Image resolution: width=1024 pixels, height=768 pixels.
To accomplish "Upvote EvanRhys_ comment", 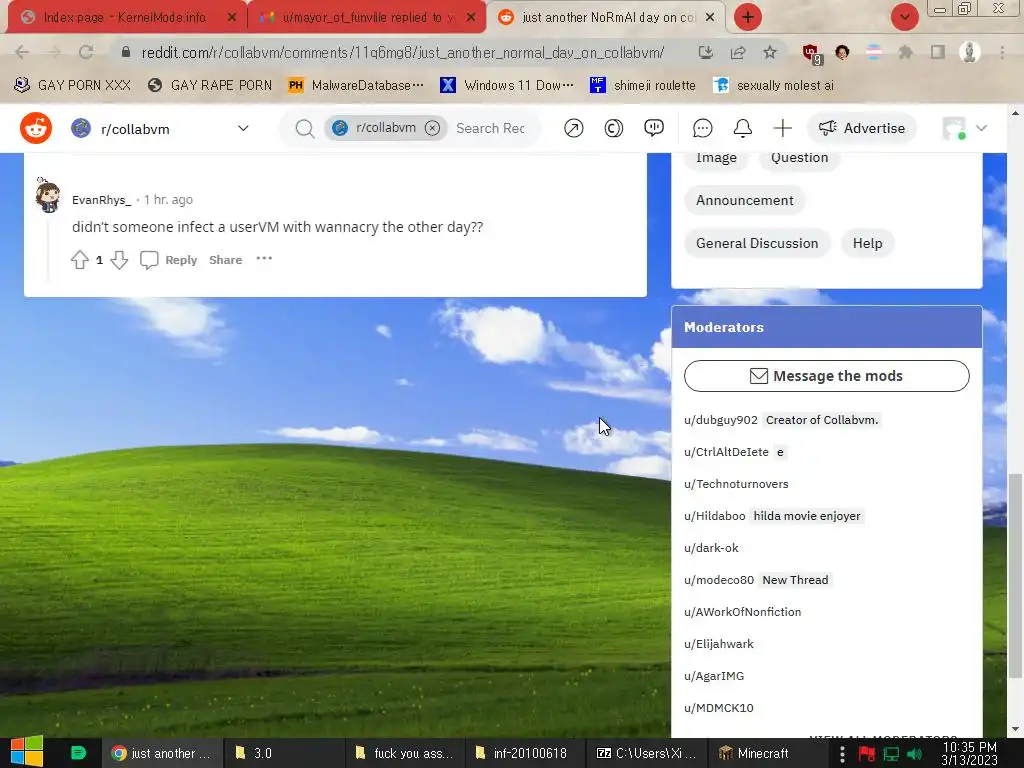I will pos(80,260).
